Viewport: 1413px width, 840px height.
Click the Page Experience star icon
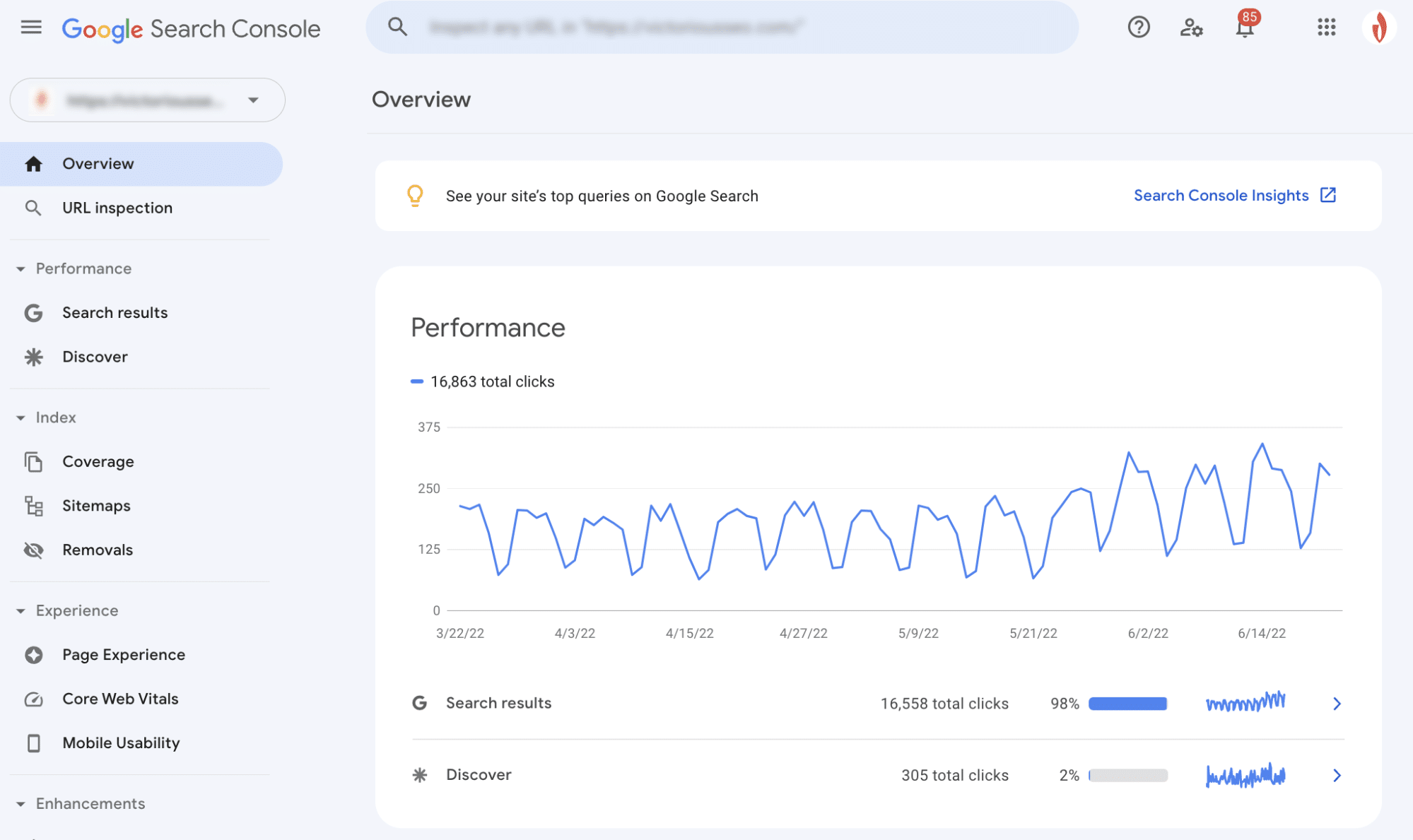(33, 655)
